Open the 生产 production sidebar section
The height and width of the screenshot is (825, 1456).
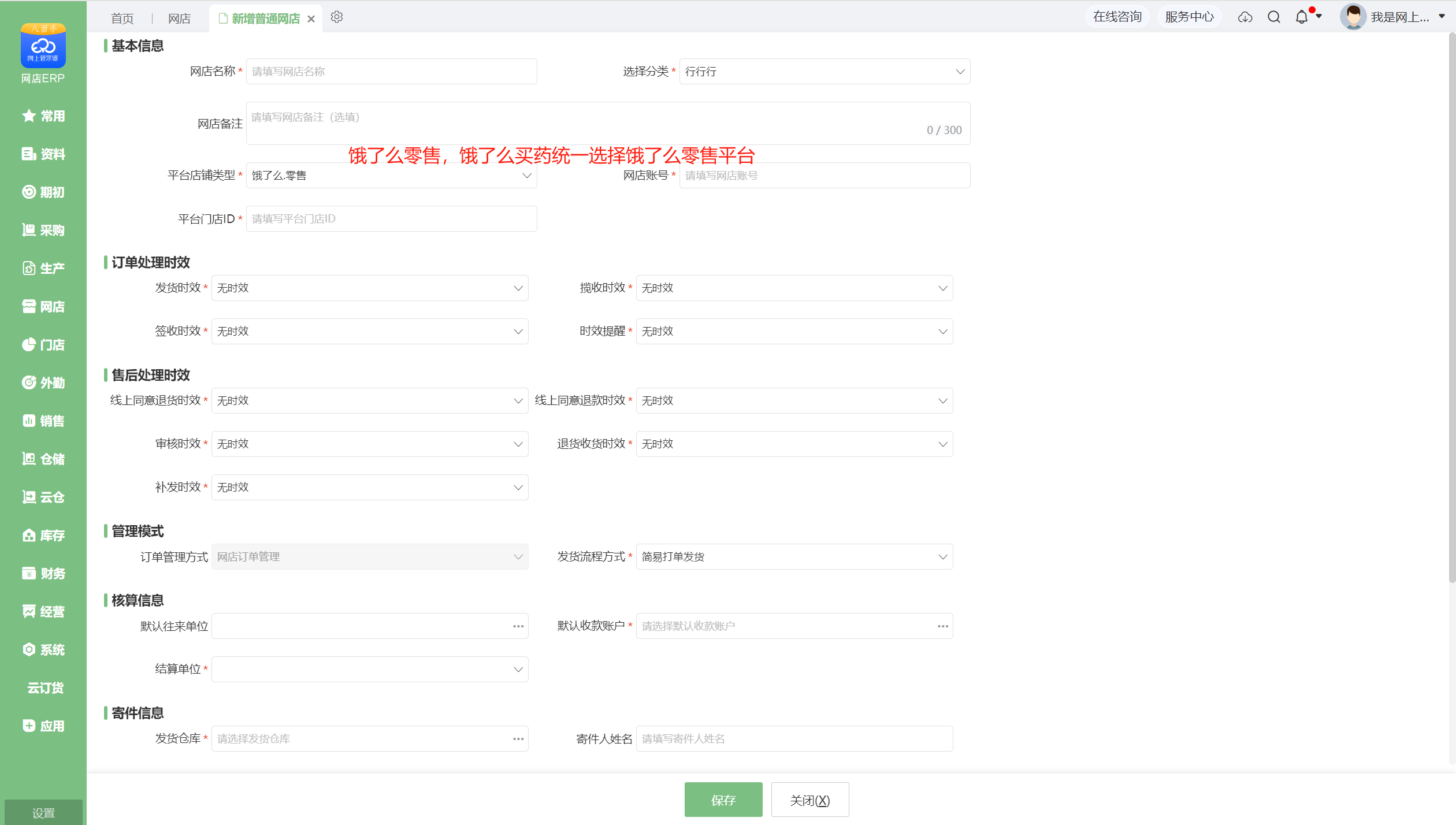43,269
